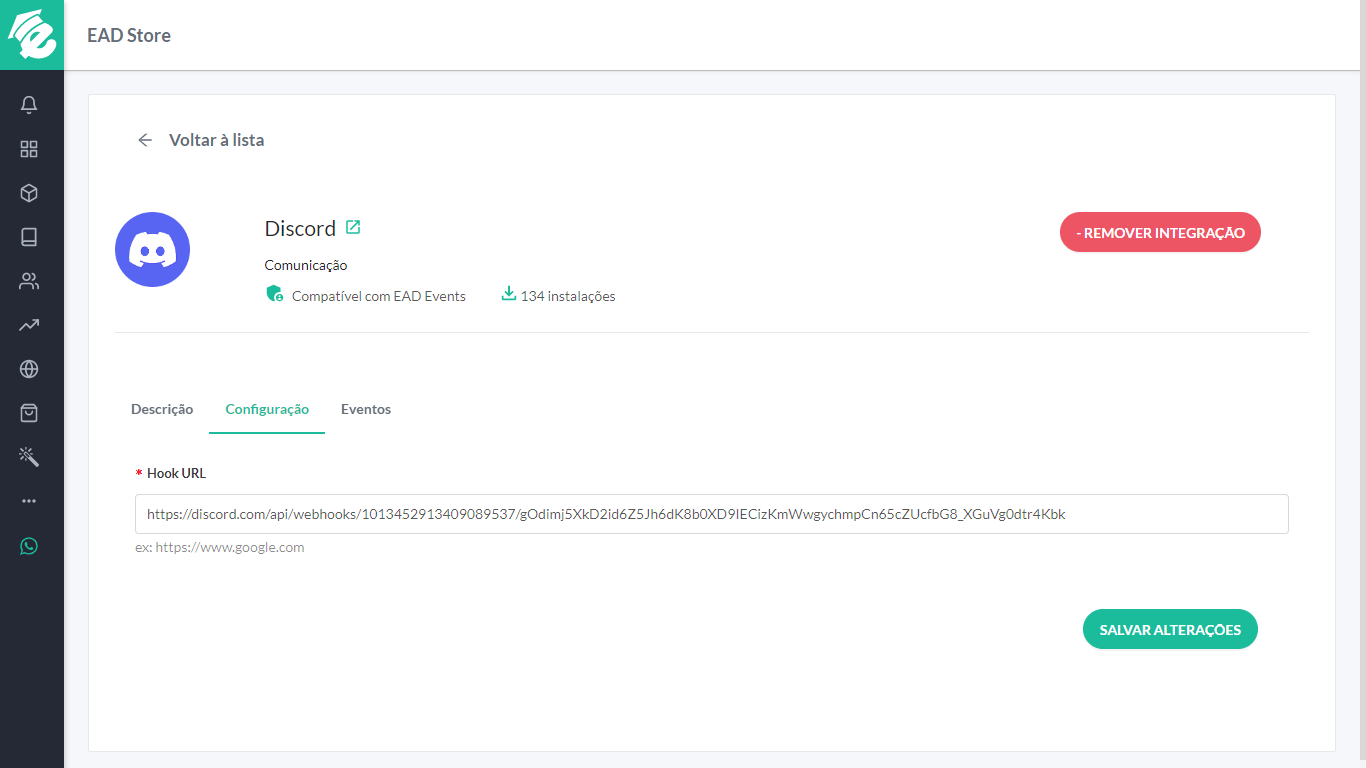Image resolution: width=1366 pixels, height=768 pixels.
Task: Click the Hook URL field label
Action: [x=176, y=473]
